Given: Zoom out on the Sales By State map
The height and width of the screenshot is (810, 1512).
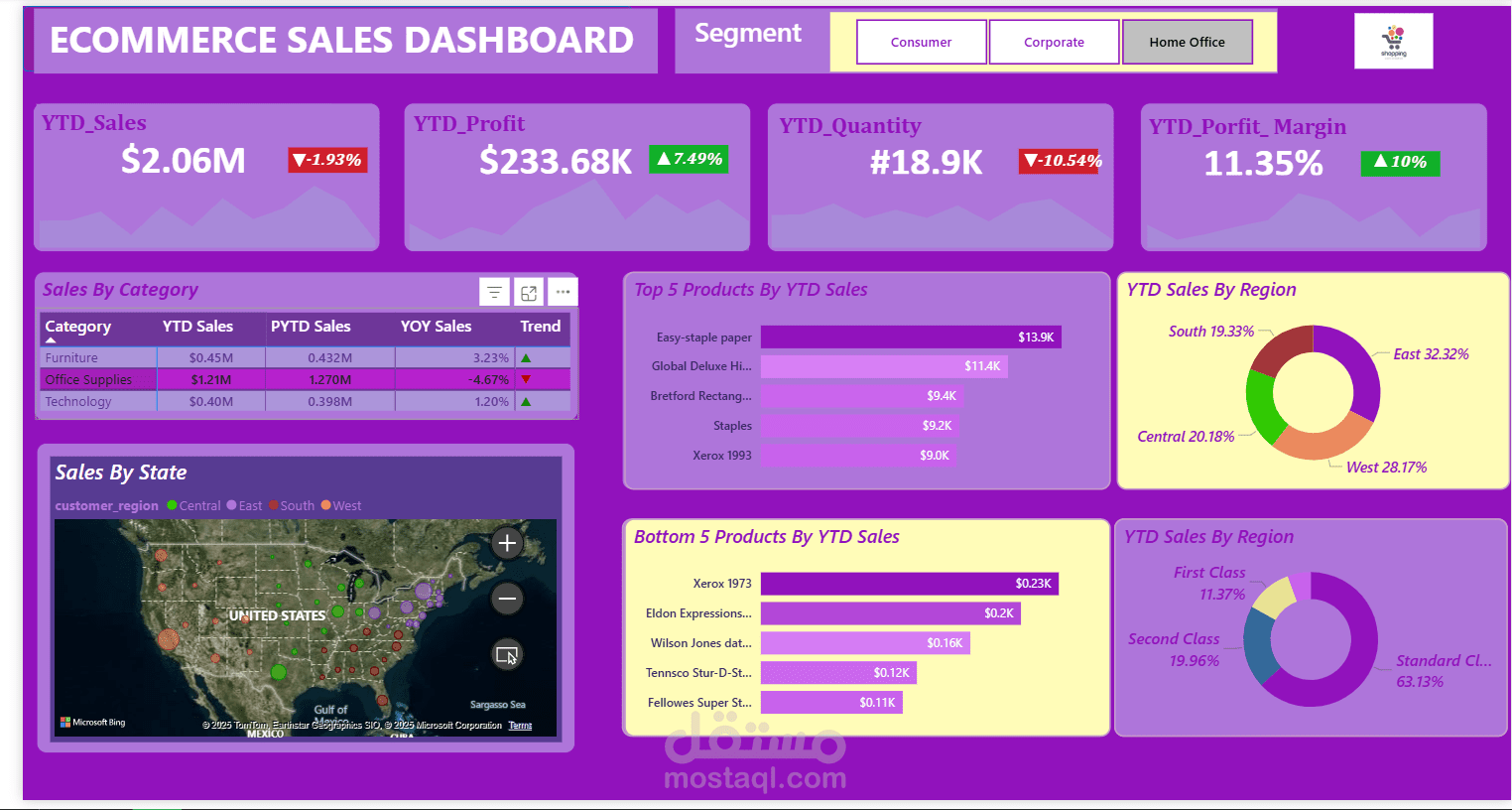Looking at the screenshot, I should point(506,599).
